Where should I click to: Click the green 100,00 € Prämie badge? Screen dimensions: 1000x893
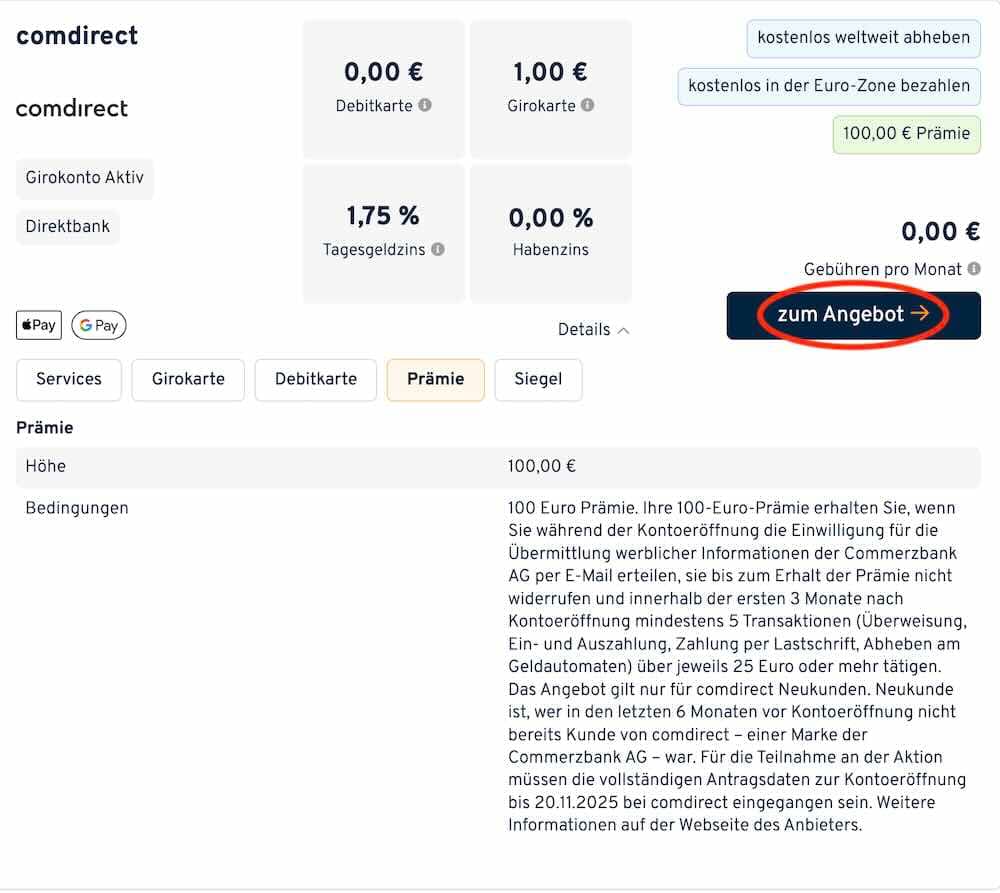[x=906, y=134]
